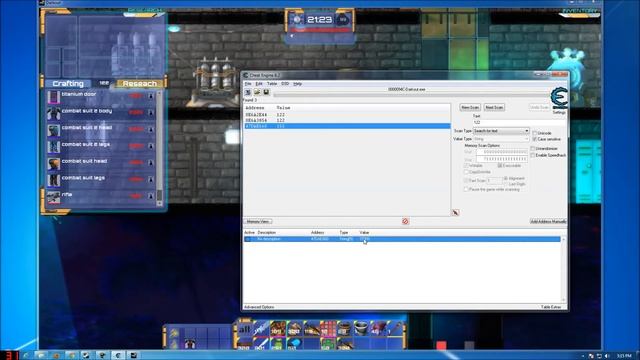Image resolution: width=640 pixels, height=360 pixels.
Task: Open the D3D menu in Cheat Engine
Action: [285, 84]
